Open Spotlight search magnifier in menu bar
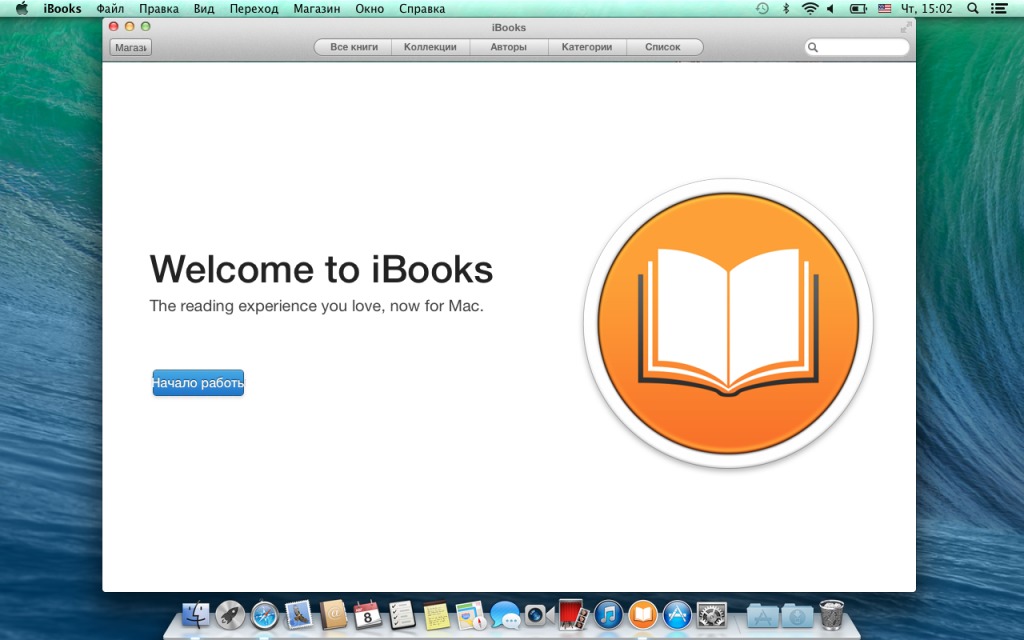This screenshot has width=1024, height=640. pos(970,8)
